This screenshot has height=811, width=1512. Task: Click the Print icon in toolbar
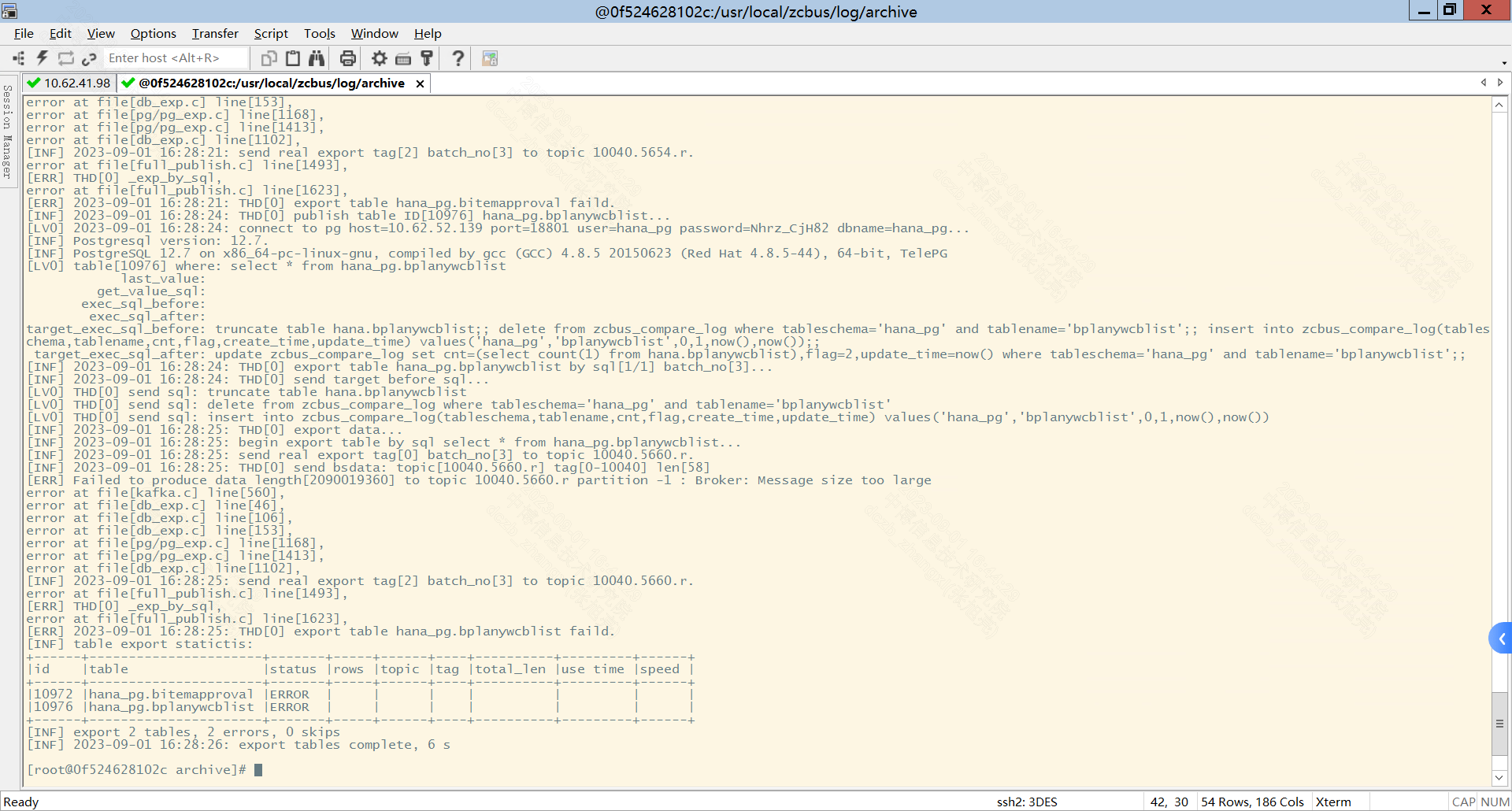[347, 58]
